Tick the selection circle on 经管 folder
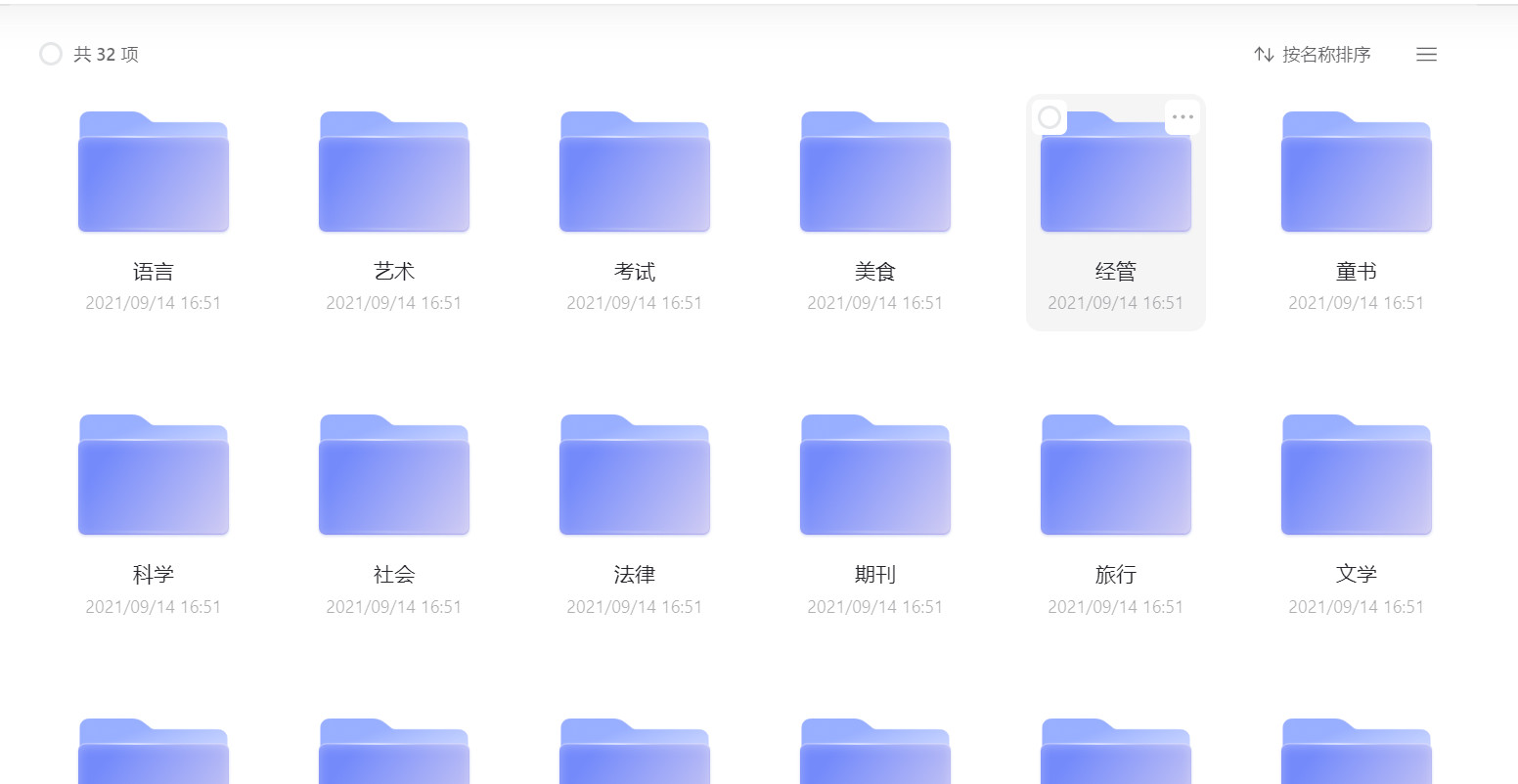Viewport: 1518px width, 784px height. 1049,117
